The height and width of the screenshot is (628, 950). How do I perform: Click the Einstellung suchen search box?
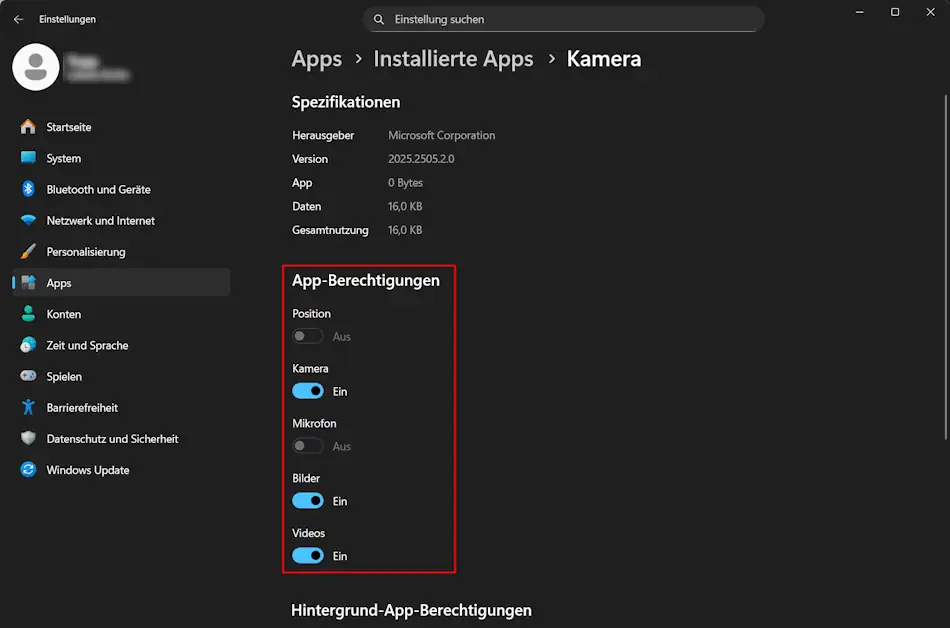tap(563, 19)
